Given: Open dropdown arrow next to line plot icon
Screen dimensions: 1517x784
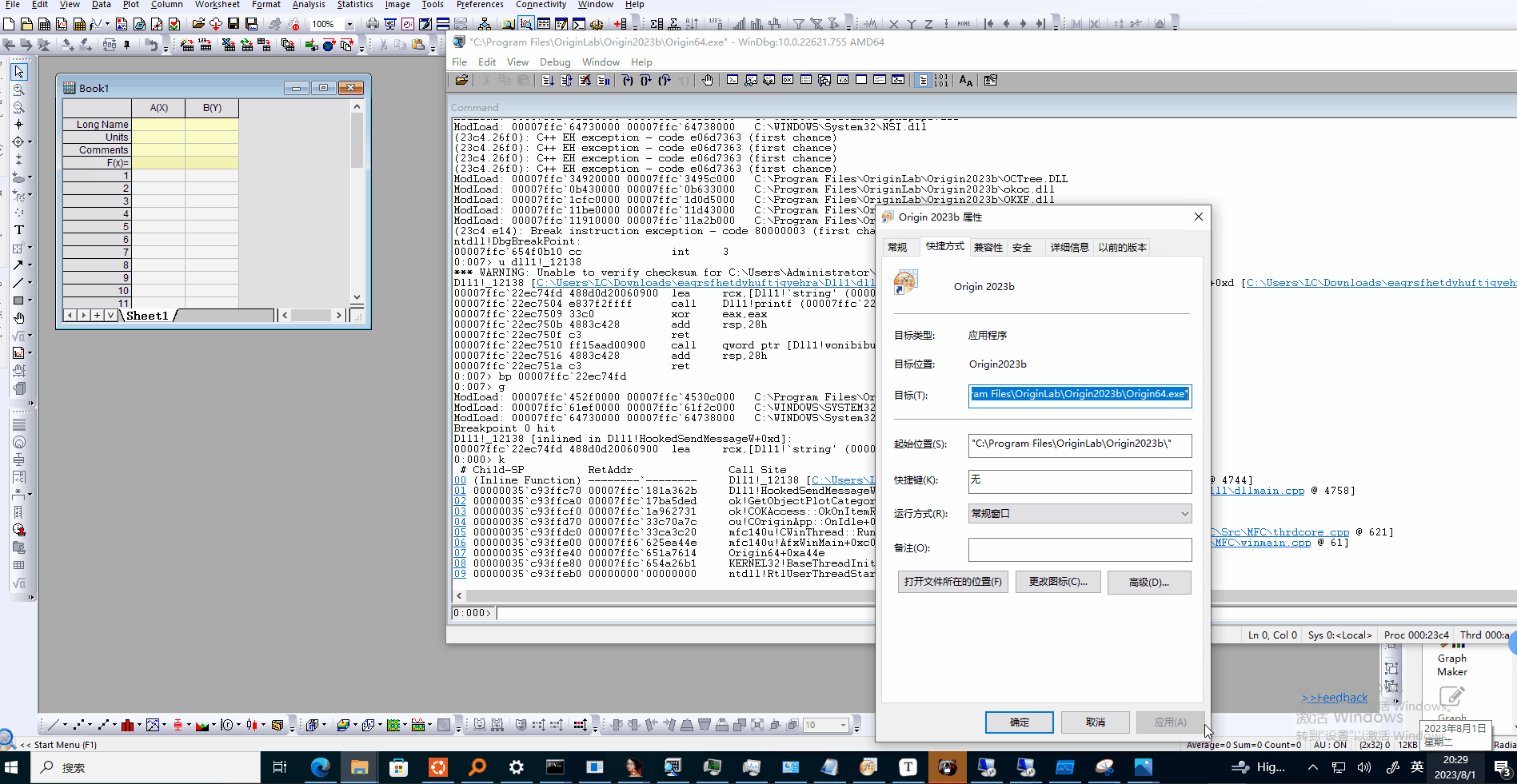Looking at the screenshot, I should [x=65, y=725].
